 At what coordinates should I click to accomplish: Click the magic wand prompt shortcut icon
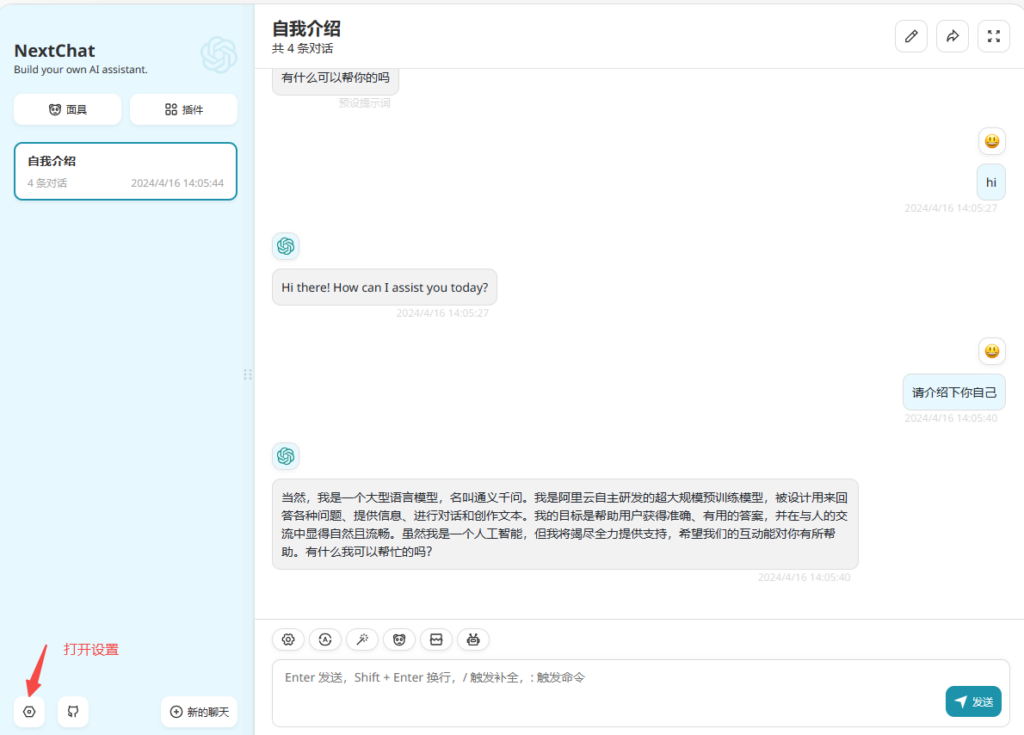pos(362,639)
